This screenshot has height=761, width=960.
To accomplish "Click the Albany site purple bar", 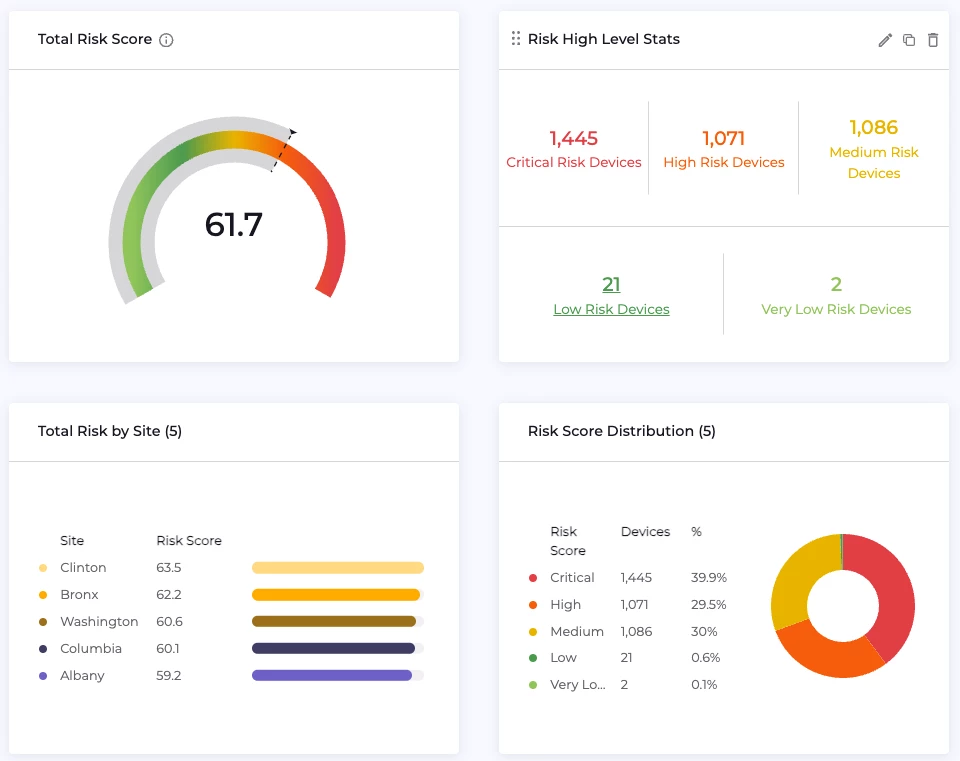I will [x=332, y=676].
